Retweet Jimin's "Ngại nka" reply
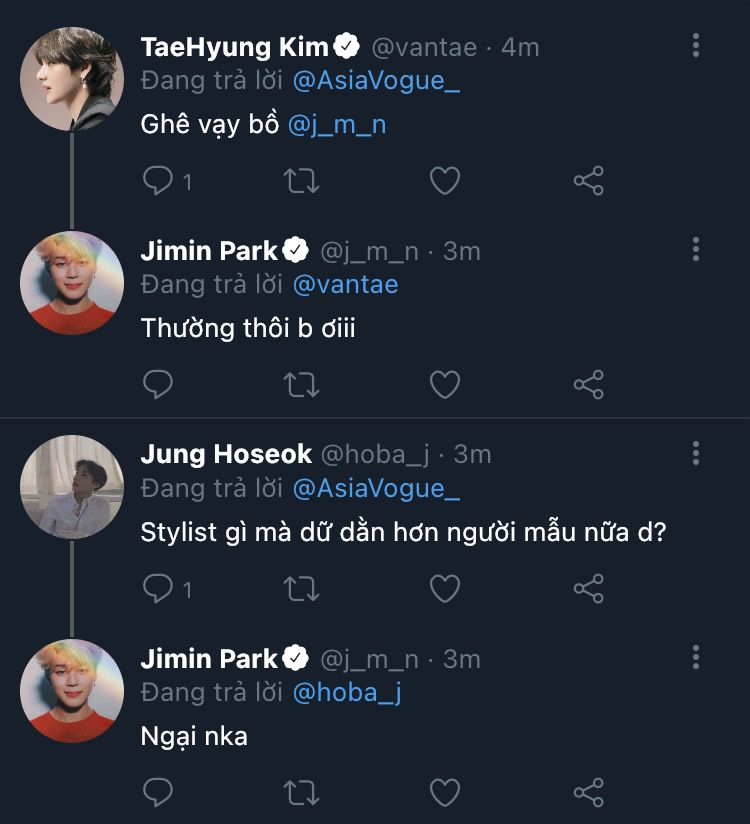Image resolution: width=750 pixels, height=824 pixels. click(301, 793)
